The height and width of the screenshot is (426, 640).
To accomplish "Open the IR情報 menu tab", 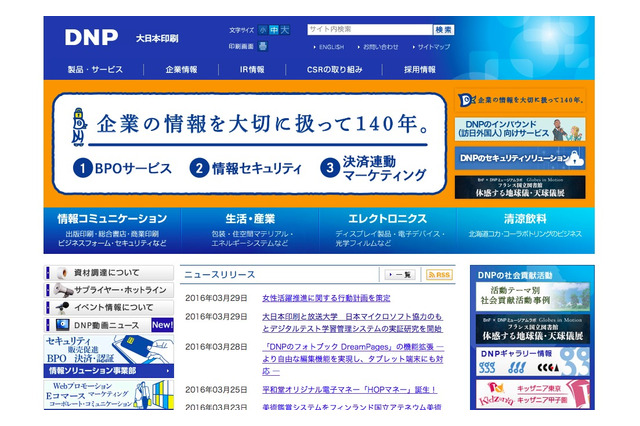I will click(x=252, y=70).
